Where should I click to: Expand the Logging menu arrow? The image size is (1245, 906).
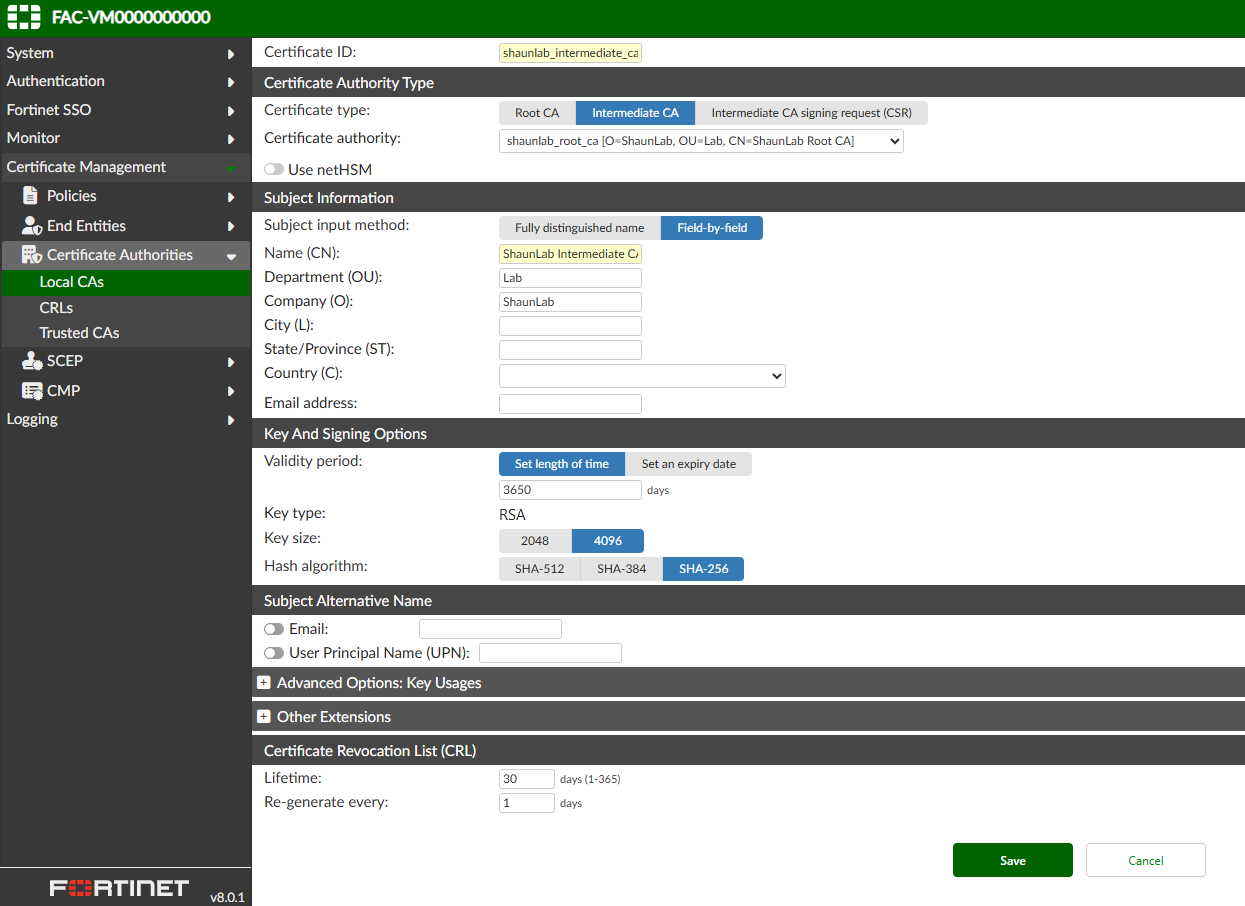pyautogui.click(x=231, y=420)
